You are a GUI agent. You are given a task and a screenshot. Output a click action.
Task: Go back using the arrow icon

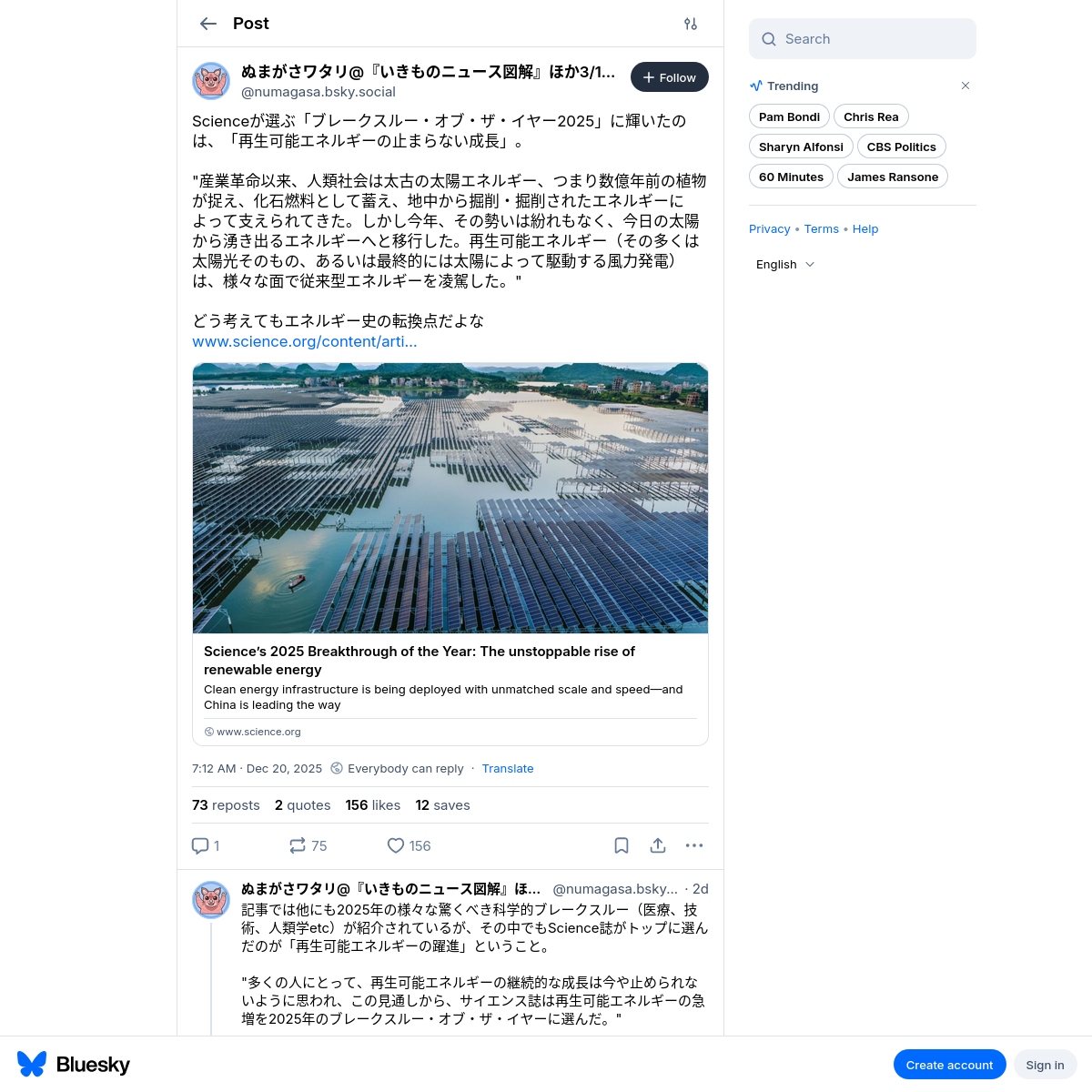coord(208,24)
